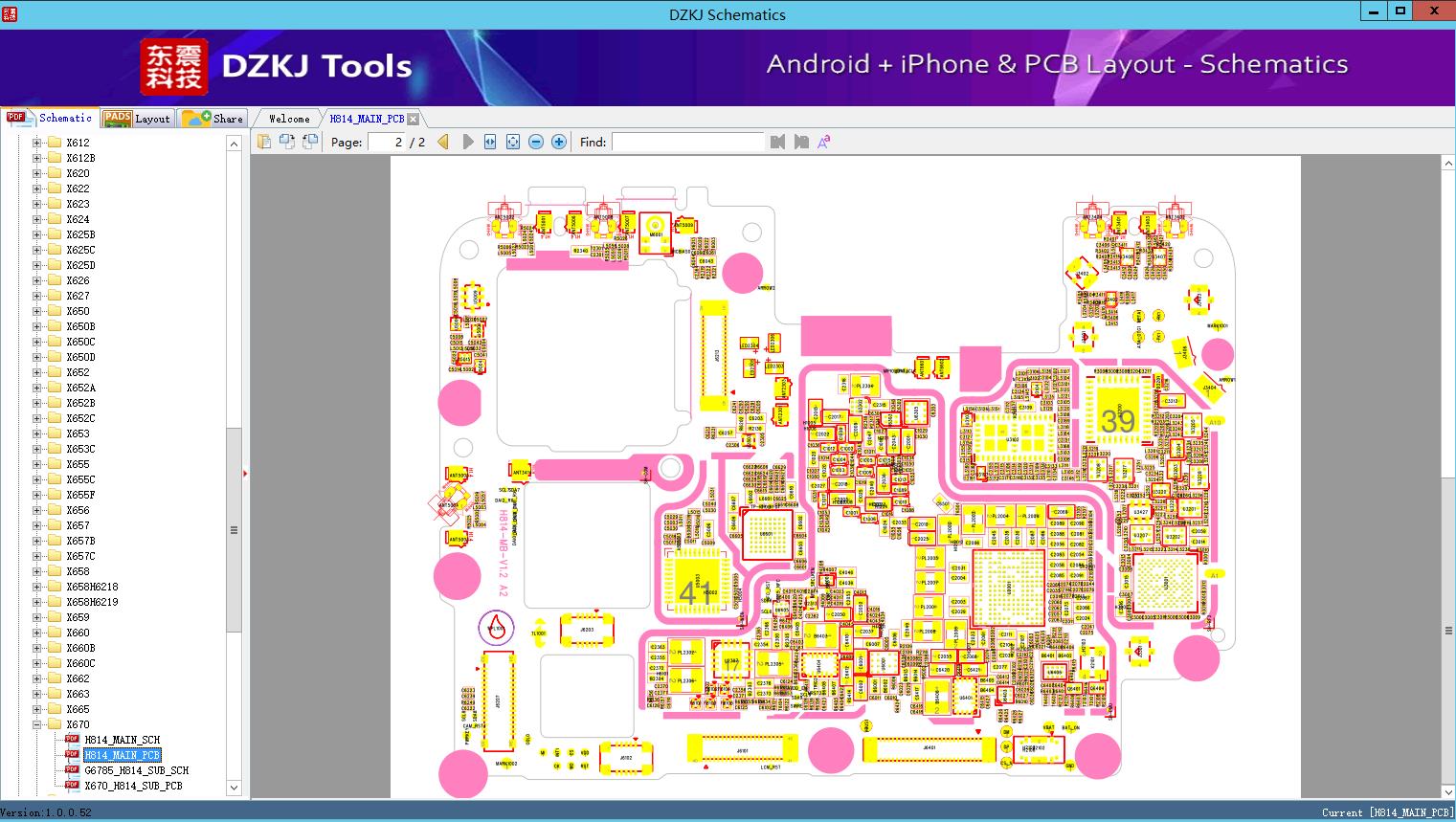This screenshot has width=1456, height=822.
Task: Click the PDF icon of H814_MAIN_SCH
Action: [x=72, y=740]
